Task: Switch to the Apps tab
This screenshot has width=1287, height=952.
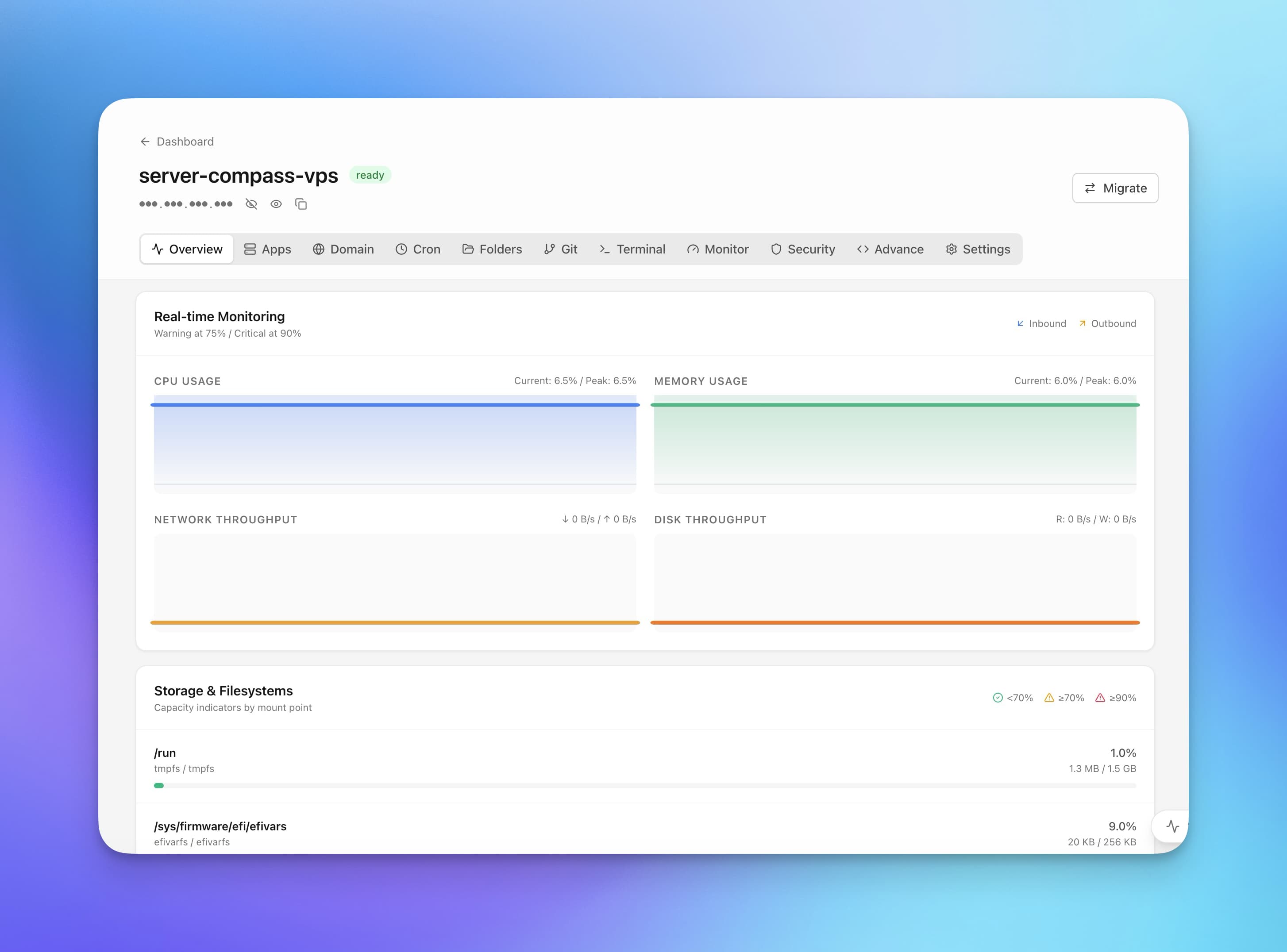Action: (x=267, y=249)
